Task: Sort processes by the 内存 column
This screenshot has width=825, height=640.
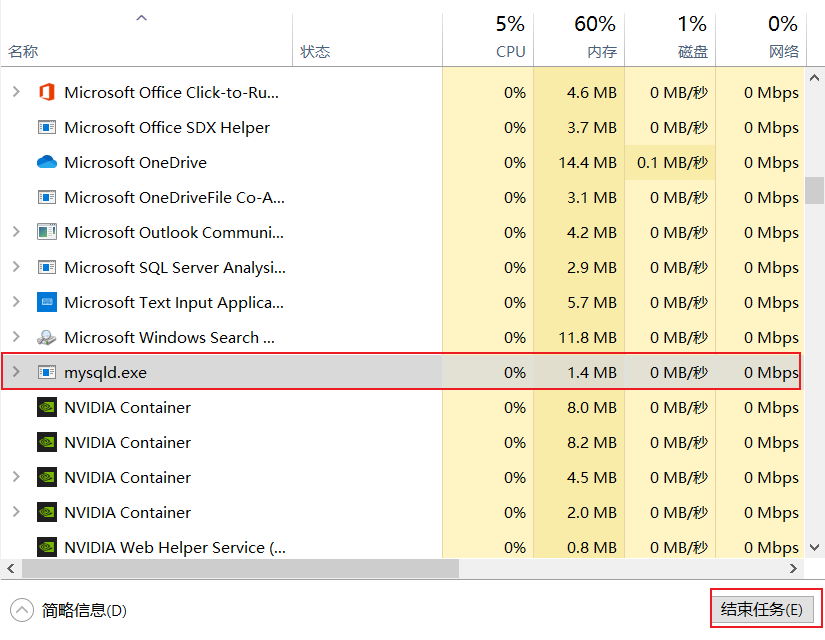Action: pos(595,38)
